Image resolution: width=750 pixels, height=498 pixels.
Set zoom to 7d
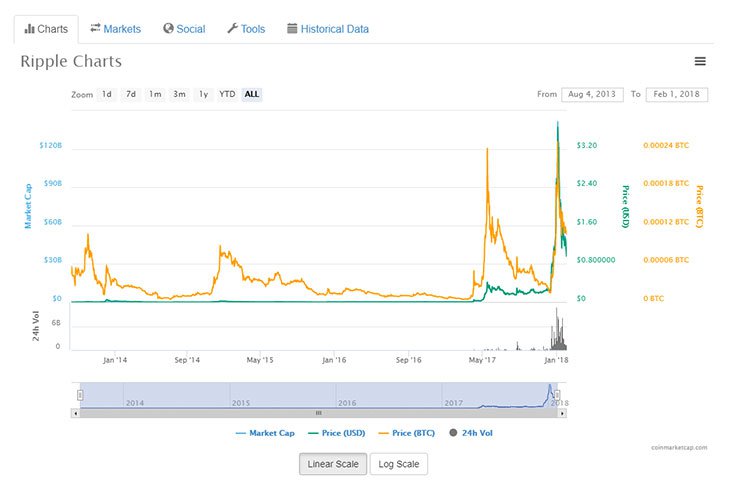[131, 94]
